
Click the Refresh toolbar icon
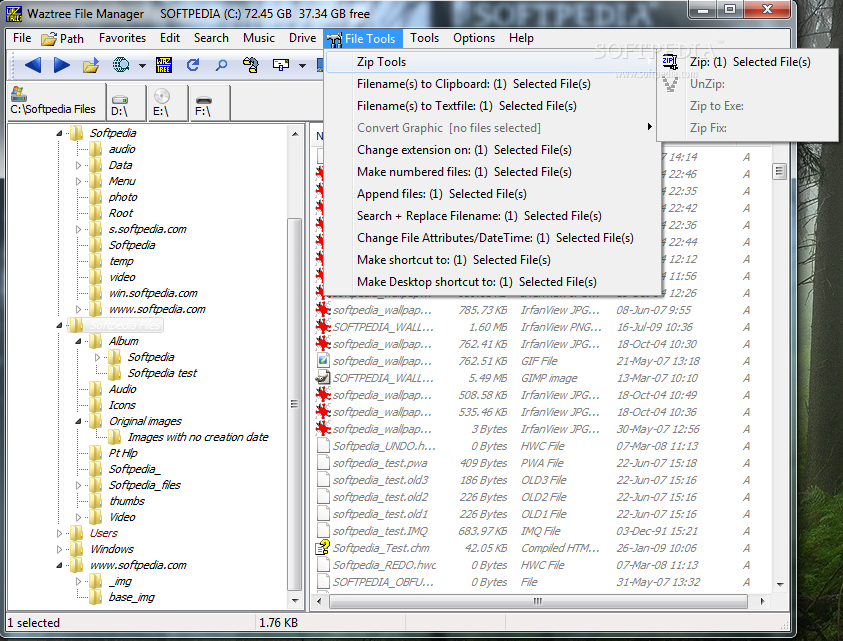(x=192, y=65)
